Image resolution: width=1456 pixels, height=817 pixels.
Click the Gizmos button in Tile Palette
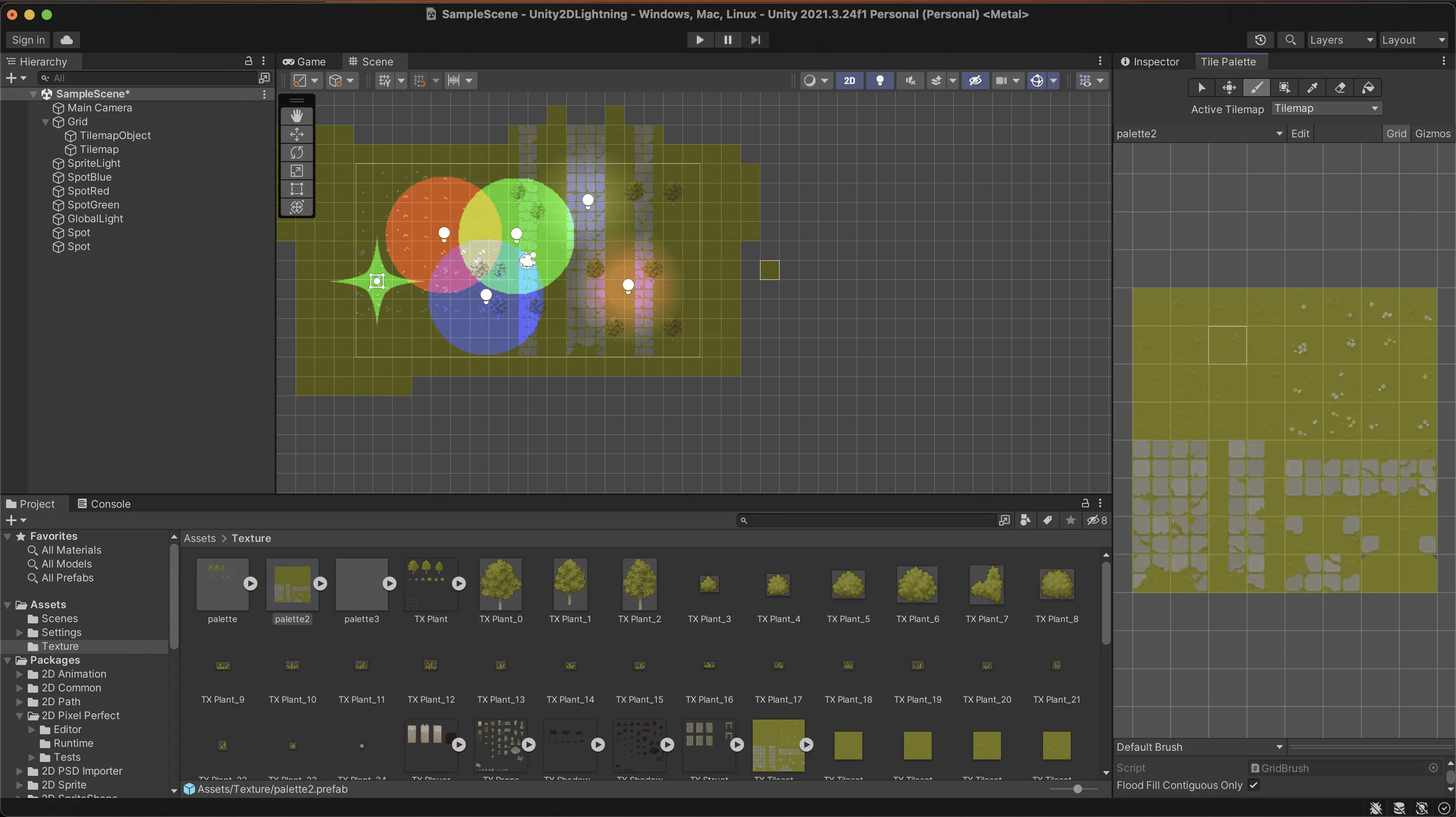[x=1433, y=134]
